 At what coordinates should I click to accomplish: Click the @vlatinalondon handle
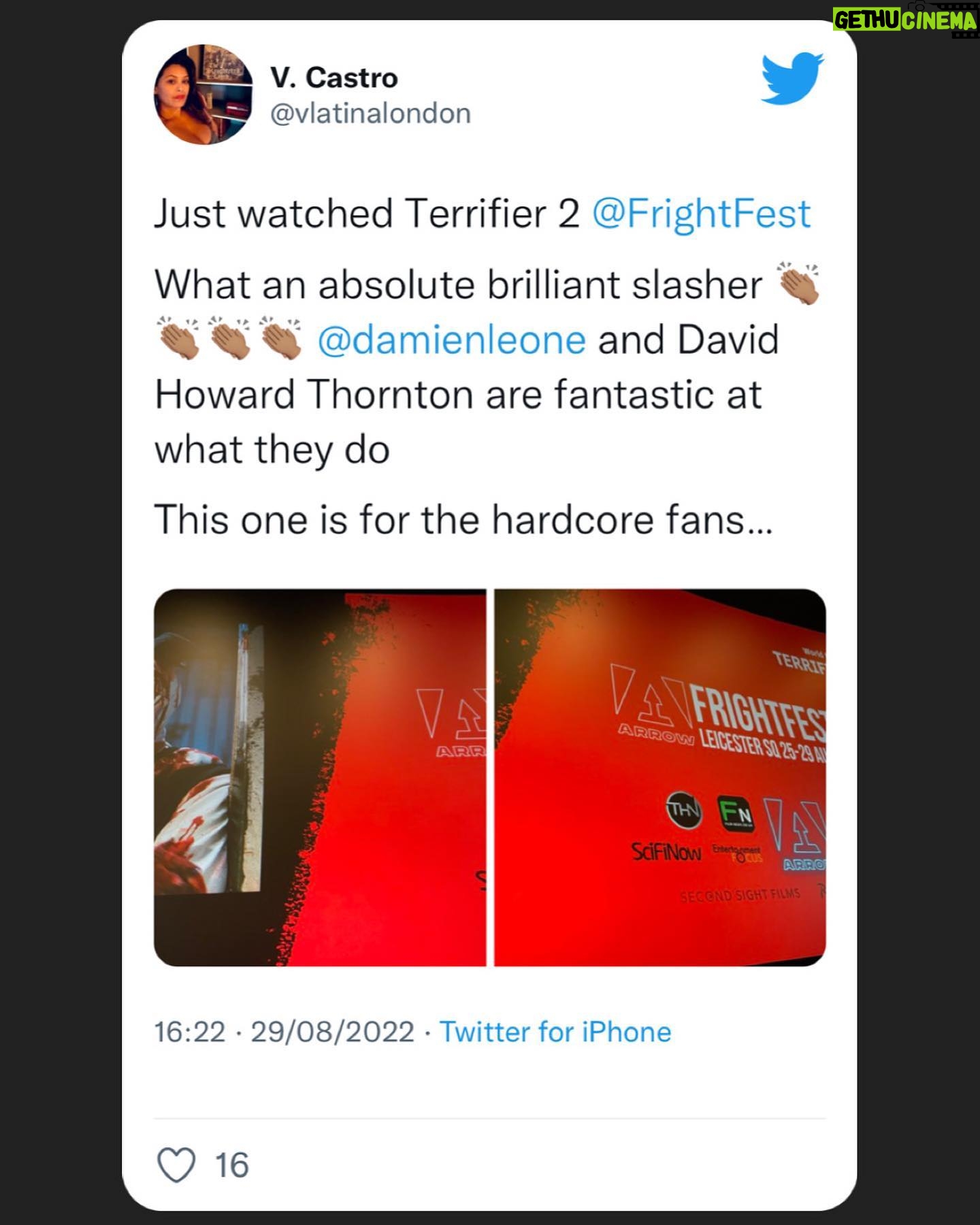tap(370, 114)
